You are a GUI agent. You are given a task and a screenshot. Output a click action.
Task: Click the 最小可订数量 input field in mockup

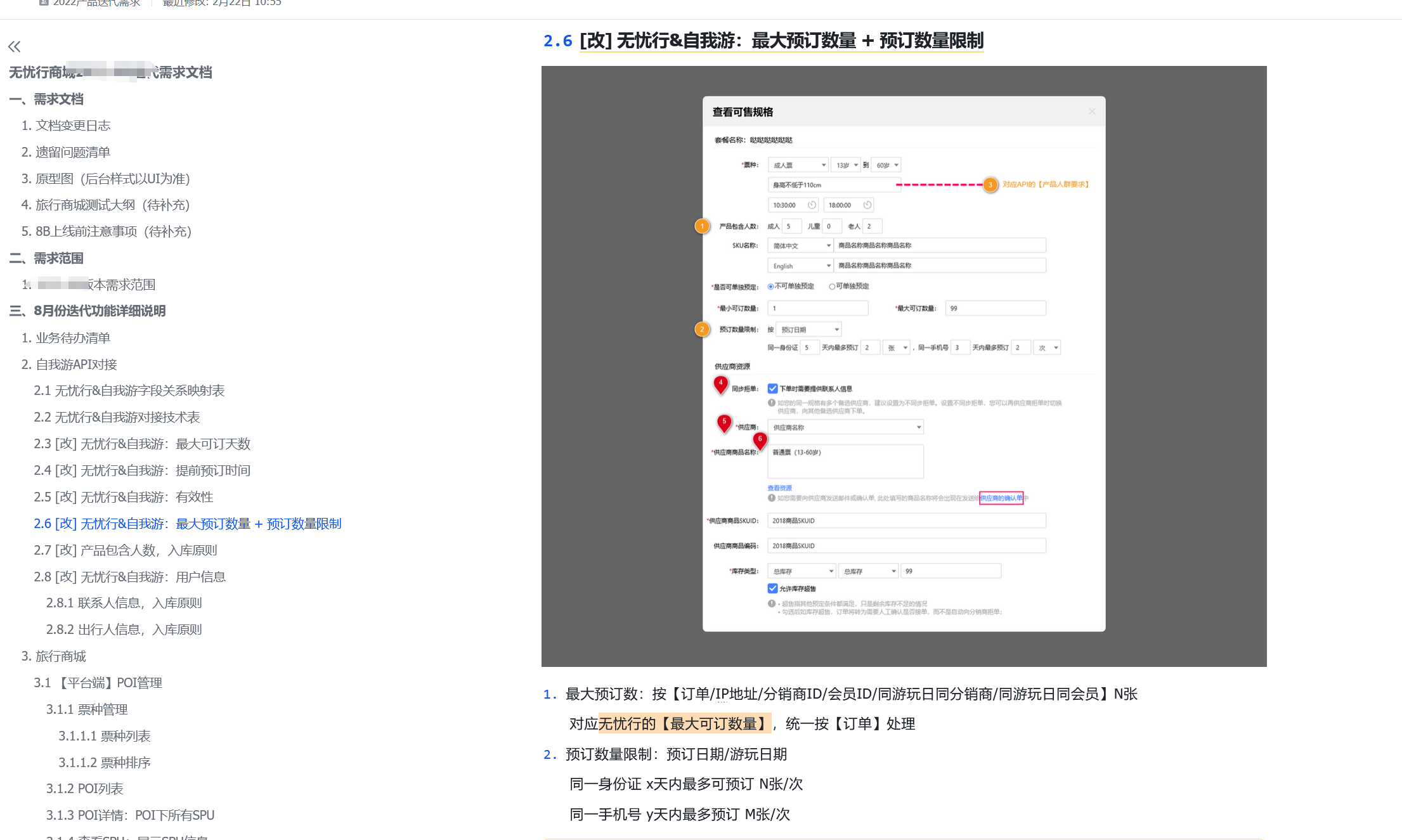pyautogui.click(x=817, y=308)
